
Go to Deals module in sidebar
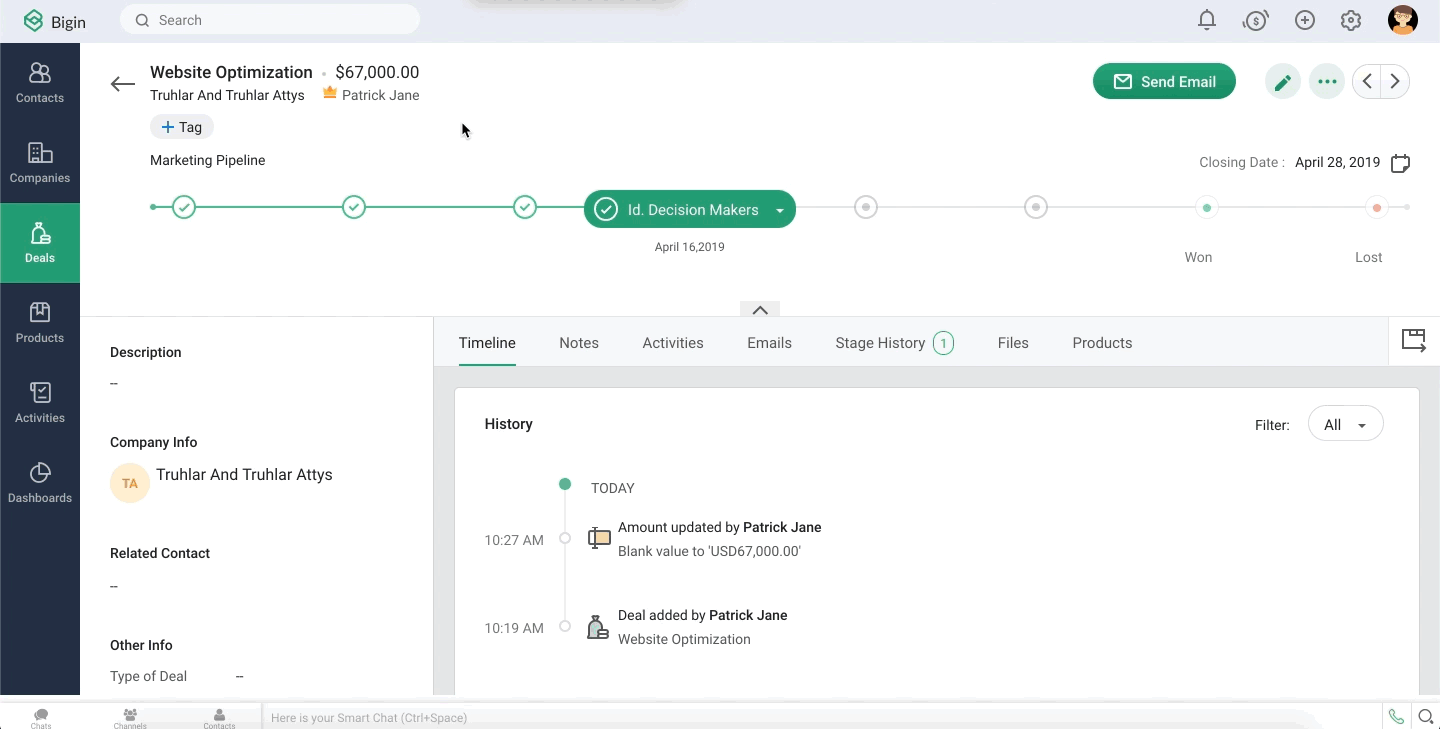click(40, 243)
